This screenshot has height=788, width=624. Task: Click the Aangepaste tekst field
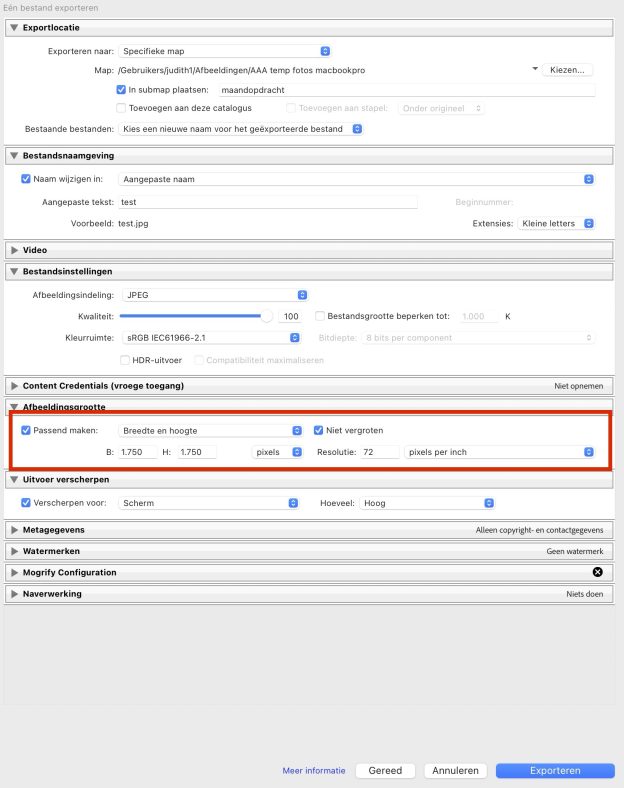[268, 202]
